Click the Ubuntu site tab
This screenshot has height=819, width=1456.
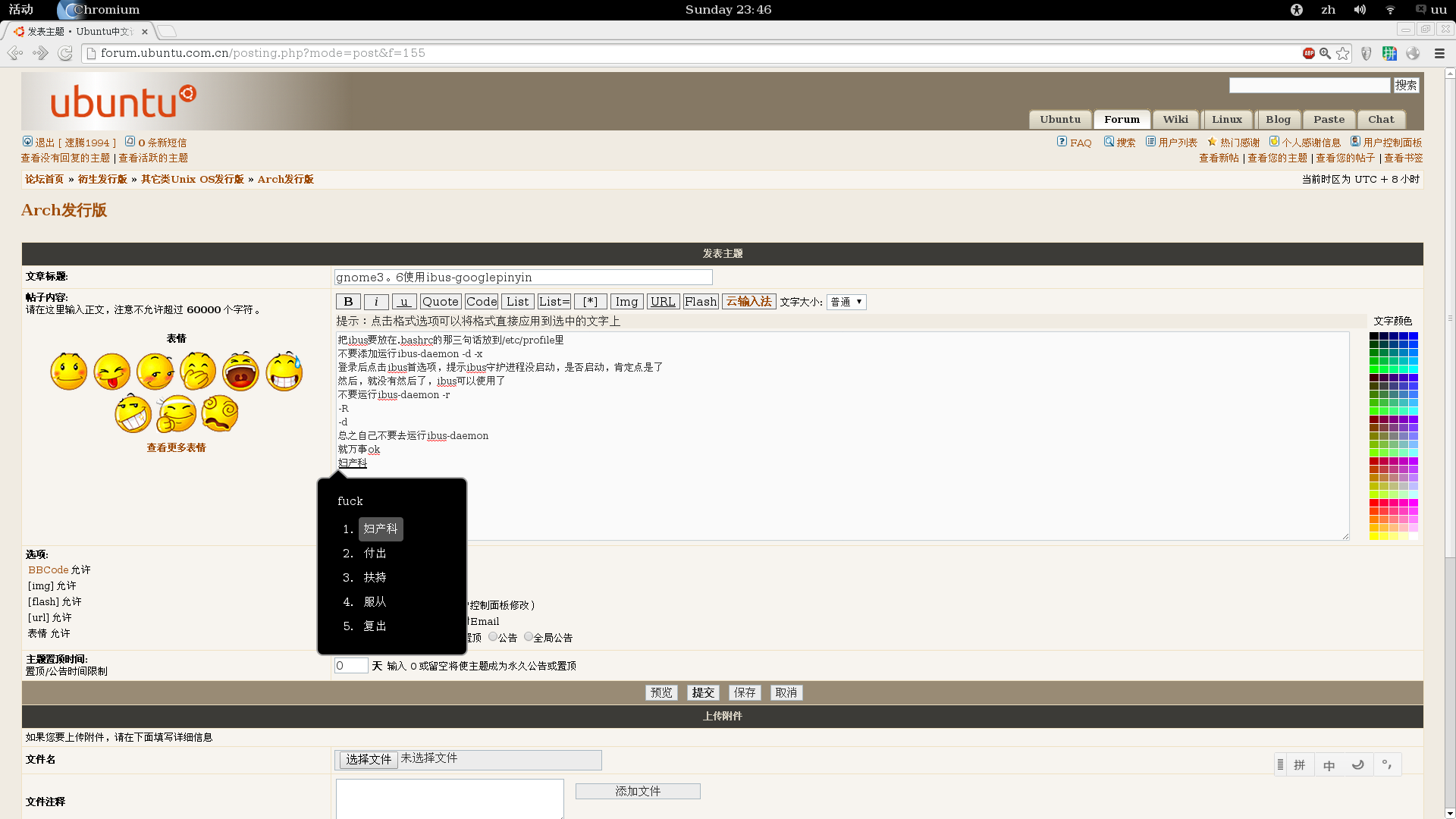pyautogui.click(x=1060, y=120)
